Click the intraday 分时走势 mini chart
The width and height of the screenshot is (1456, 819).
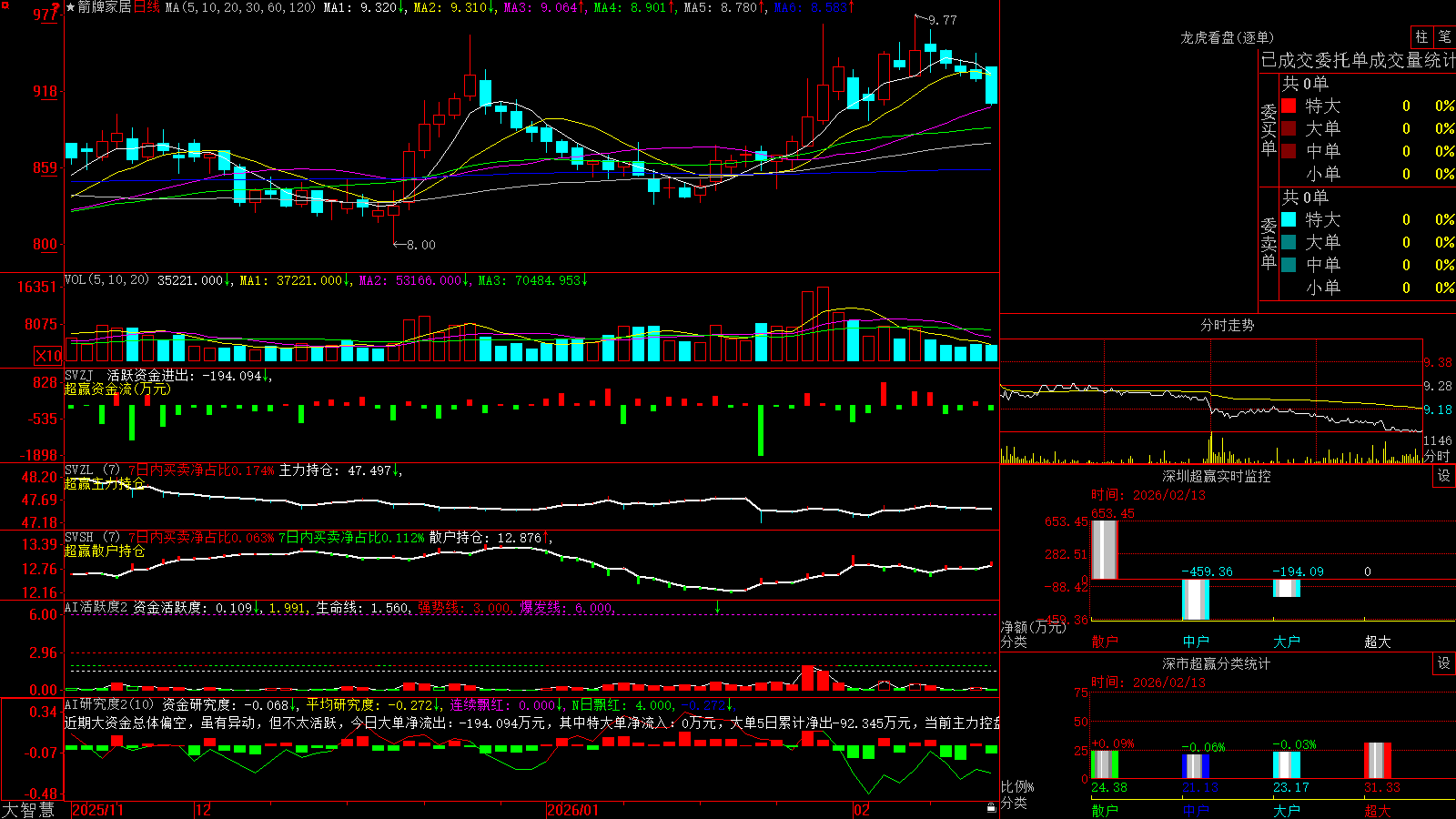(x=1211, y=401)
